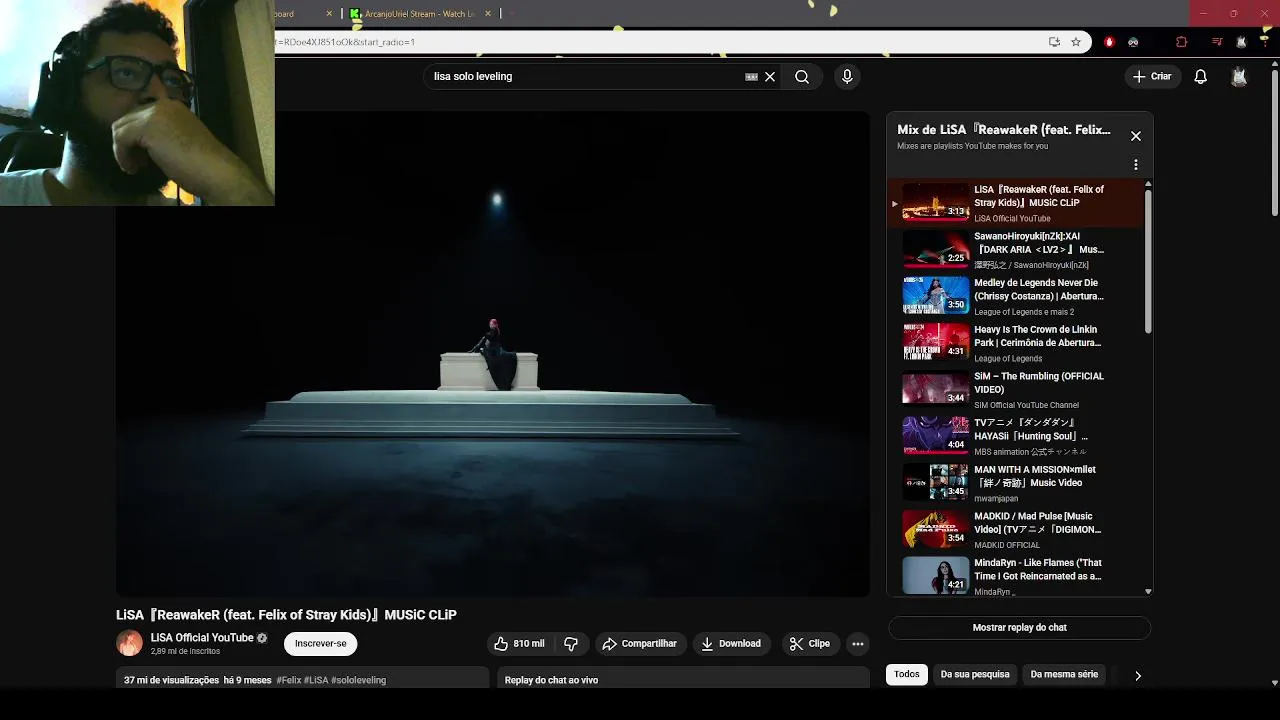Play the DARK ARIA LV2 thumbnail
Screen dimensions: 1280x720
pyautogui.click(x=935, y=248)
